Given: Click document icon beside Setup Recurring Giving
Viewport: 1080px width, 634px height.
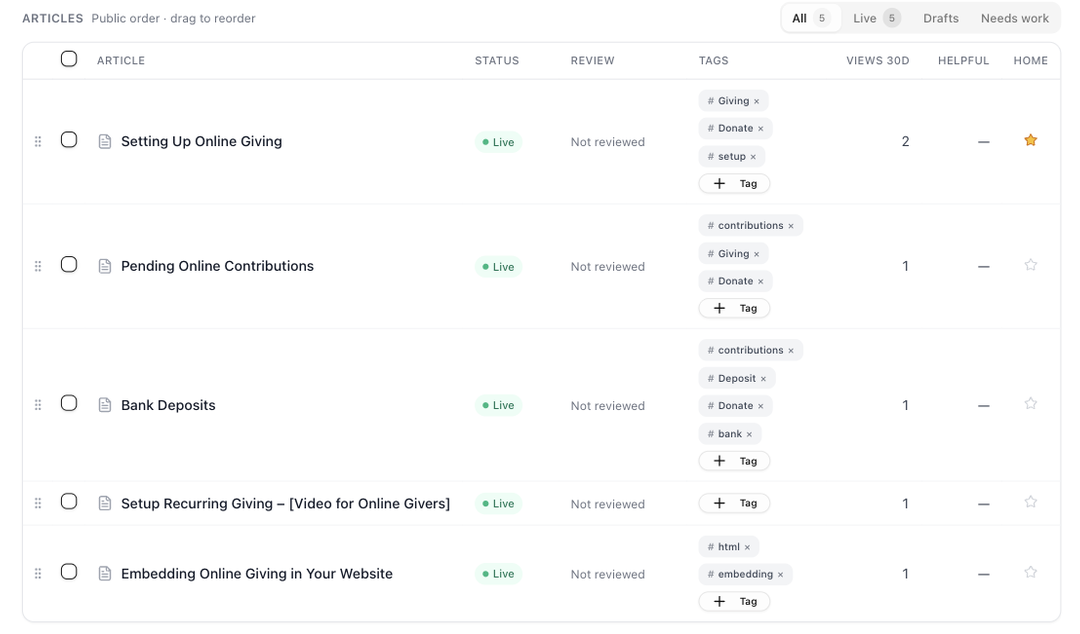Looking at the screenshot, I should (x=105, y=504).
